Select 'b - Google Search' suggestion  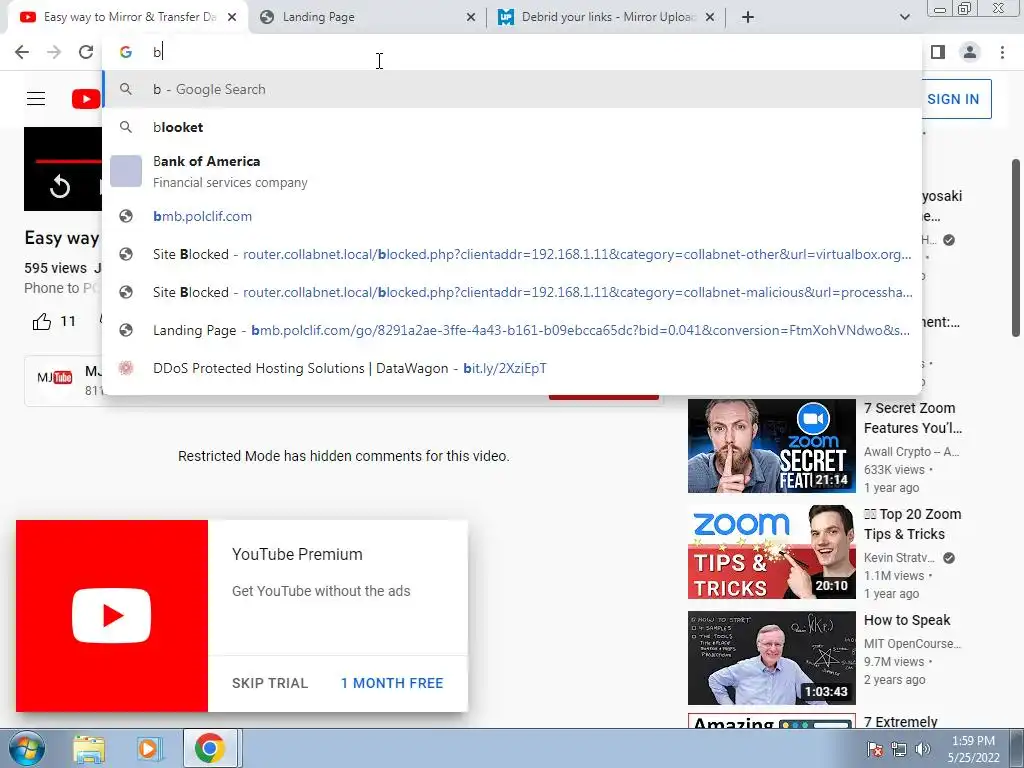pyautogui.click(x=513, y=89)
